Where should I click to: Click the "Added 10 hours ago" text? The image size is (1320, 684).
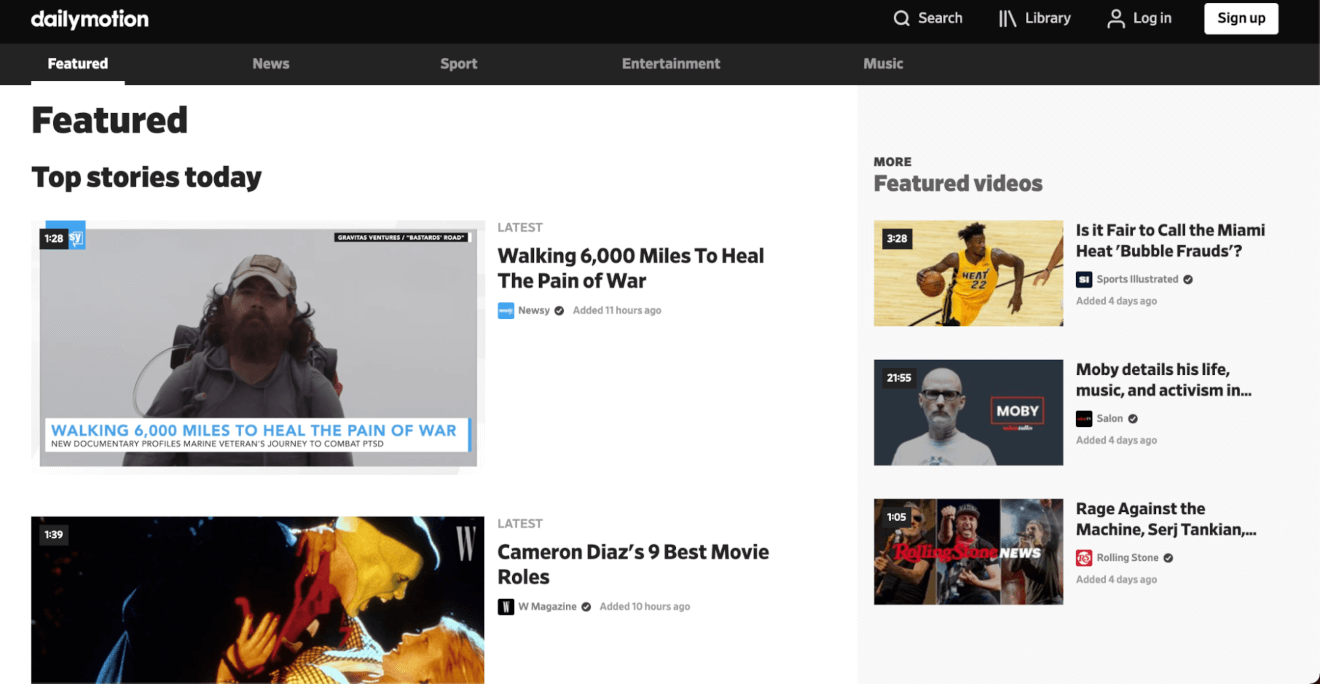645,606
